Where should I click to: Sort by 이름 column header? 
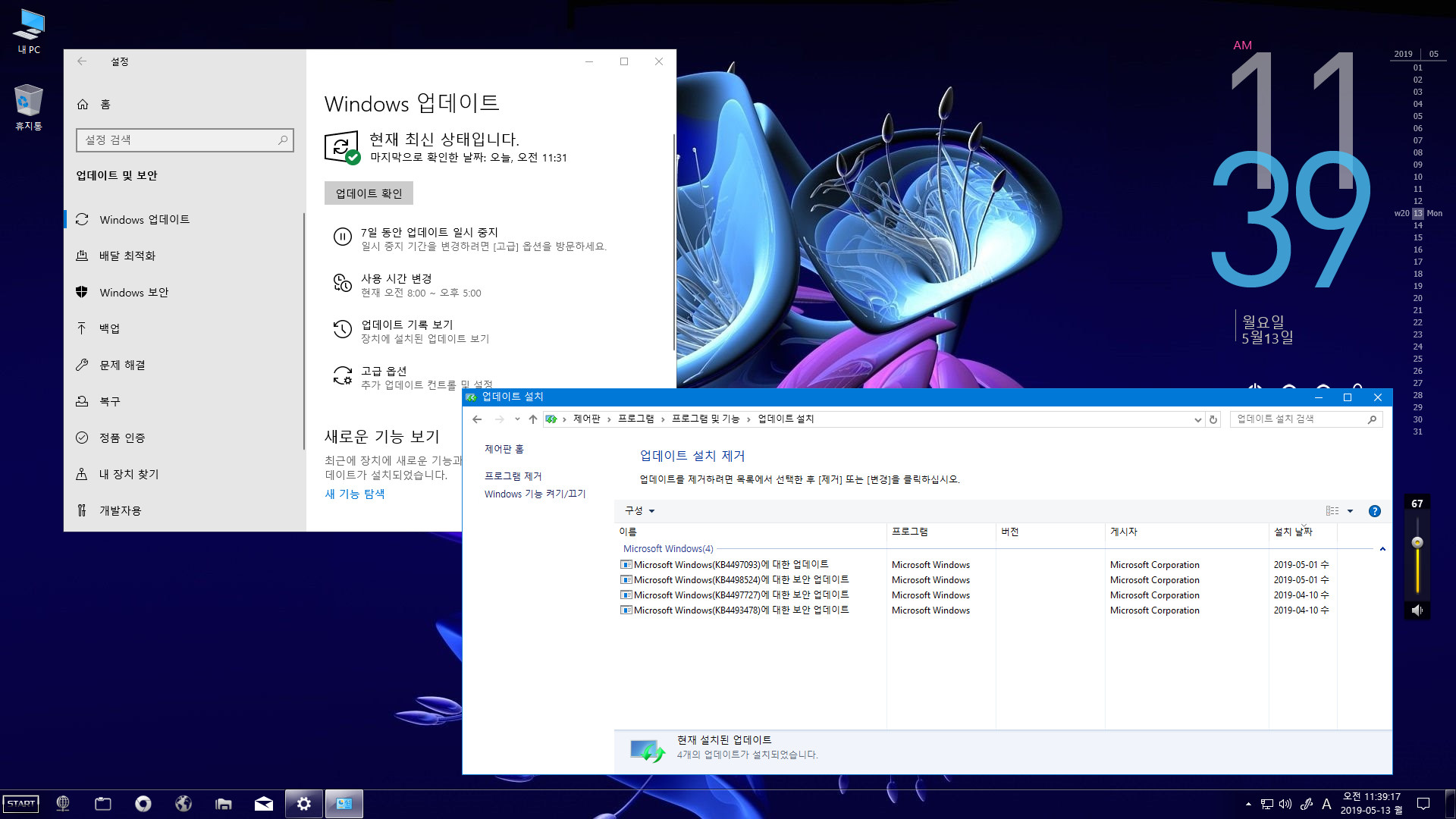[751, 532]
